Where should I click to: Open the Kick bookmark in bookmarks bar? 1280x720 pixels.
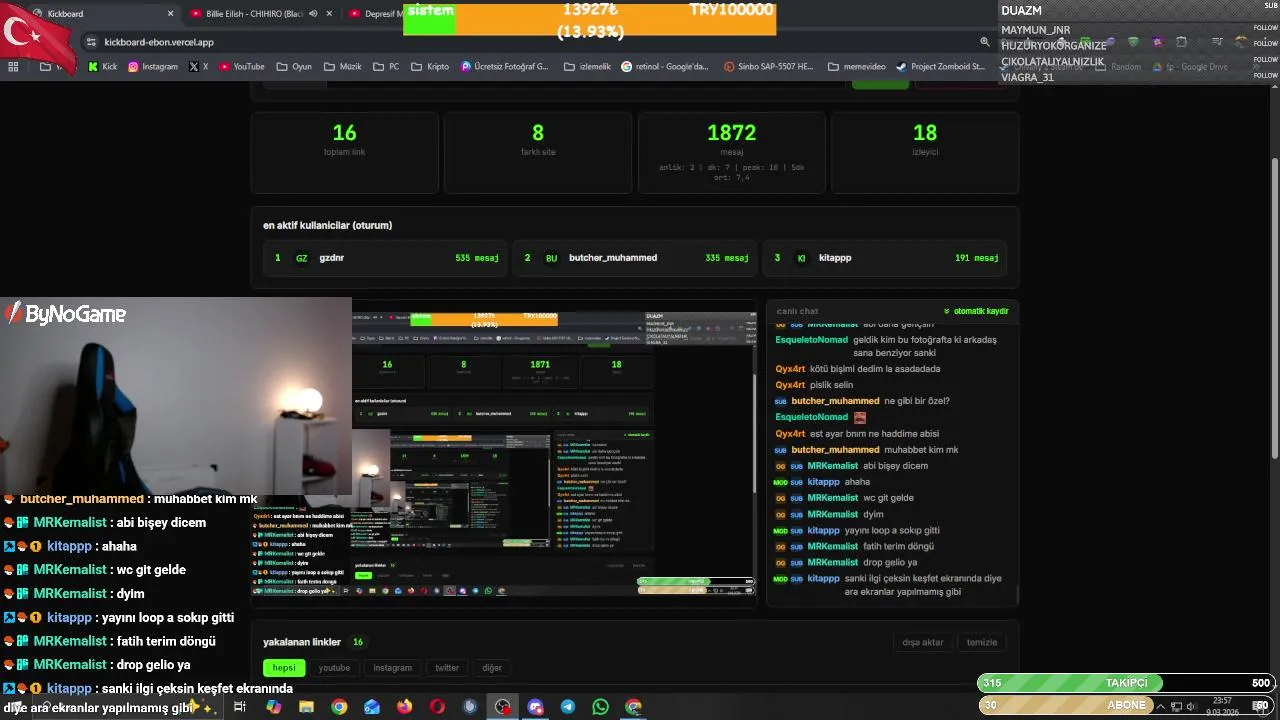pyautogui.click(x=102, y=67)
